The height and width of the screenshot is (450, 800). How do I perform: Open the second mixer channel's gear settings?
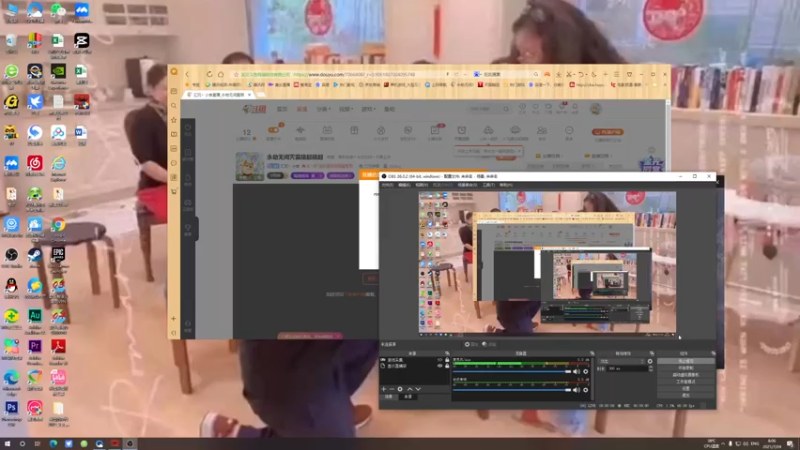tap(586, 390)
